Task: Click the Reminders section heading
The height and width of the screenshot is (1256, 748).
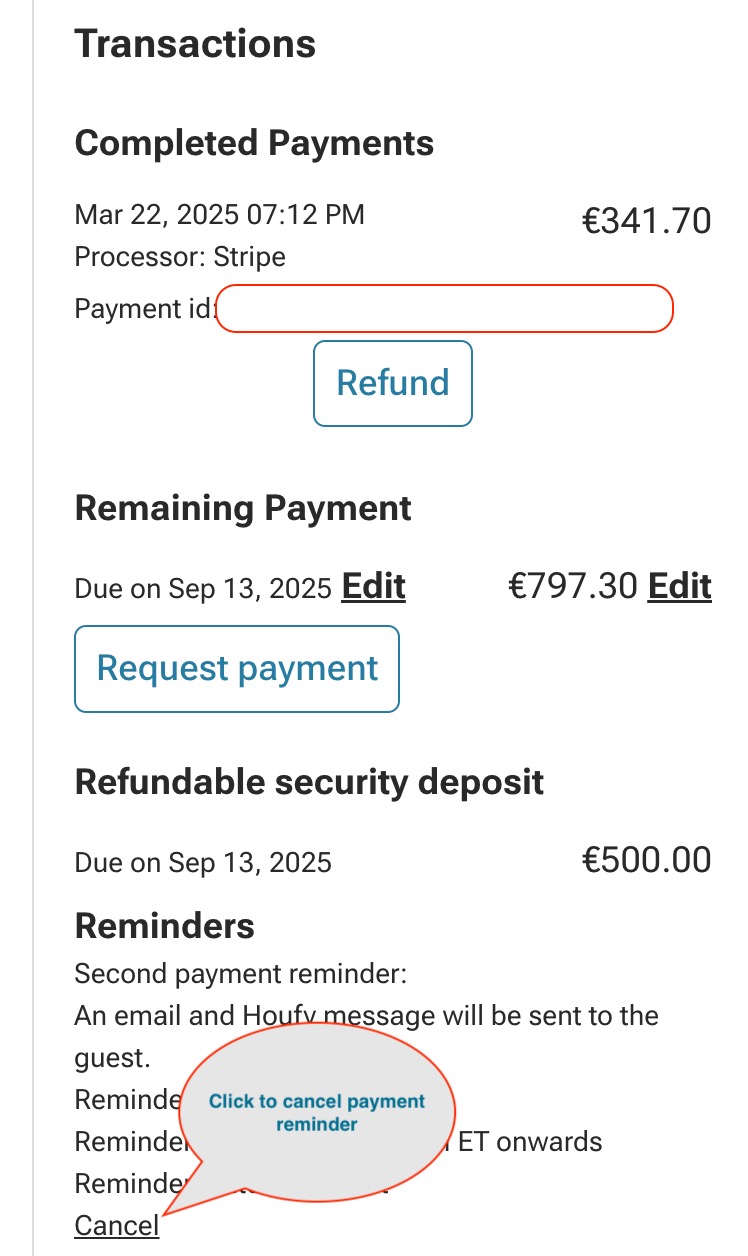Action: point(166,925)
